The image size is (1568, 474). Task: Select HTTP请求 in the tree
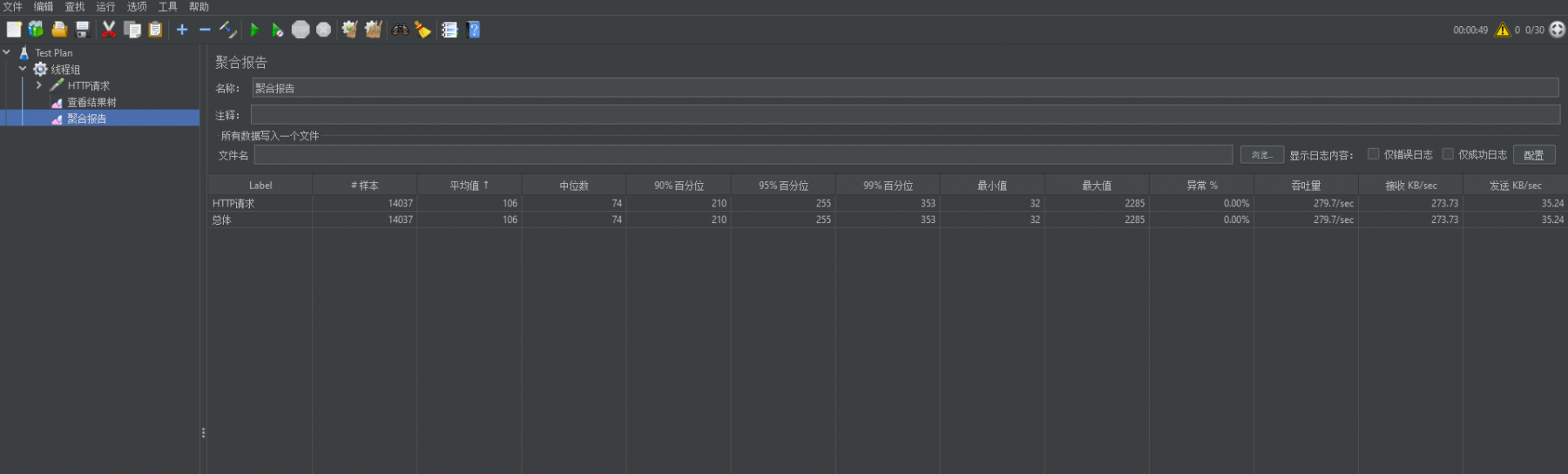(x=89, y=85)
